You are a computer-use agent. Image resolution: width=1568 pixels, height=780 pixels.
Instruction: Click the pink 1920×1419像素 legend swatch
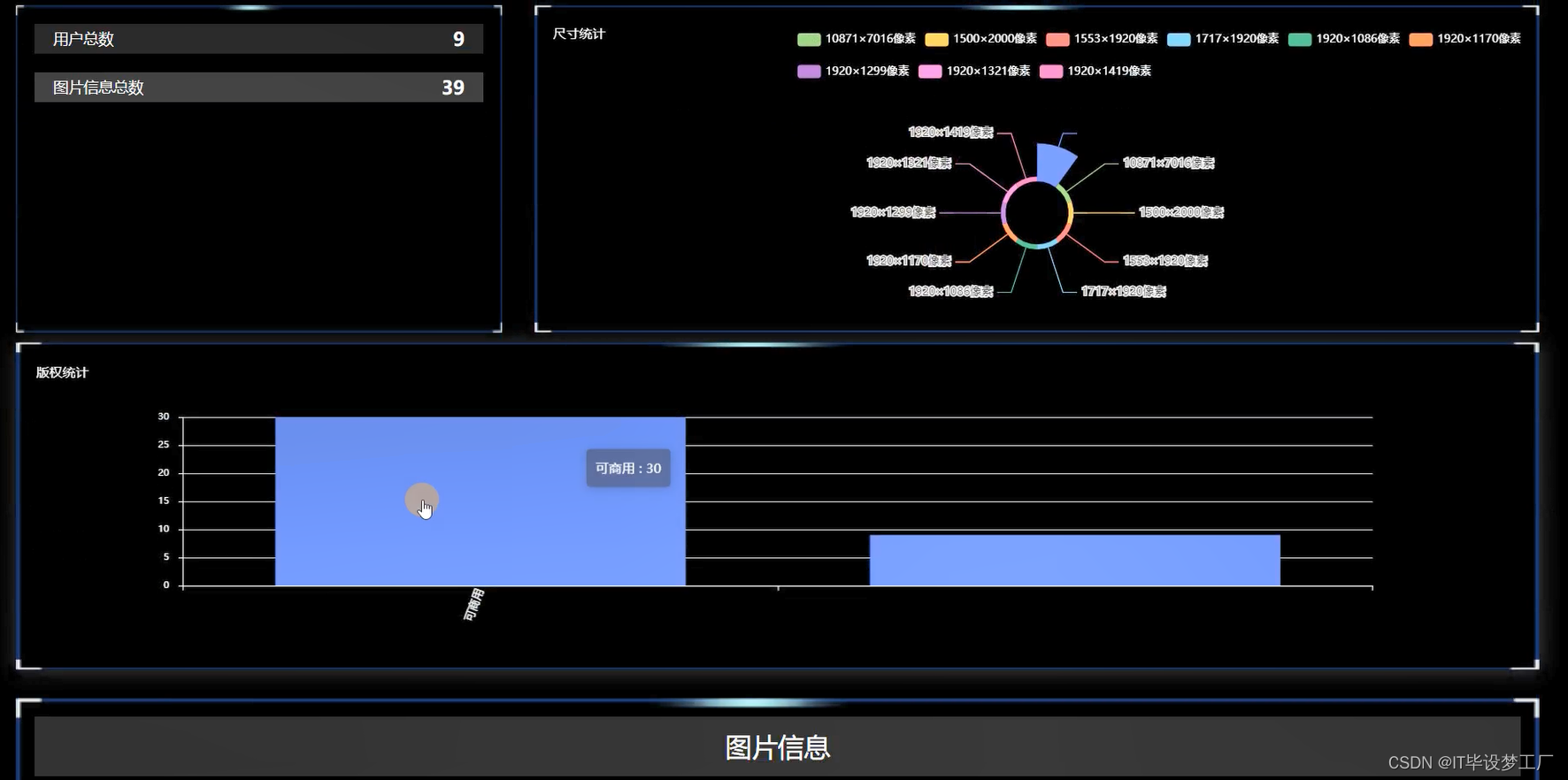1051,72
